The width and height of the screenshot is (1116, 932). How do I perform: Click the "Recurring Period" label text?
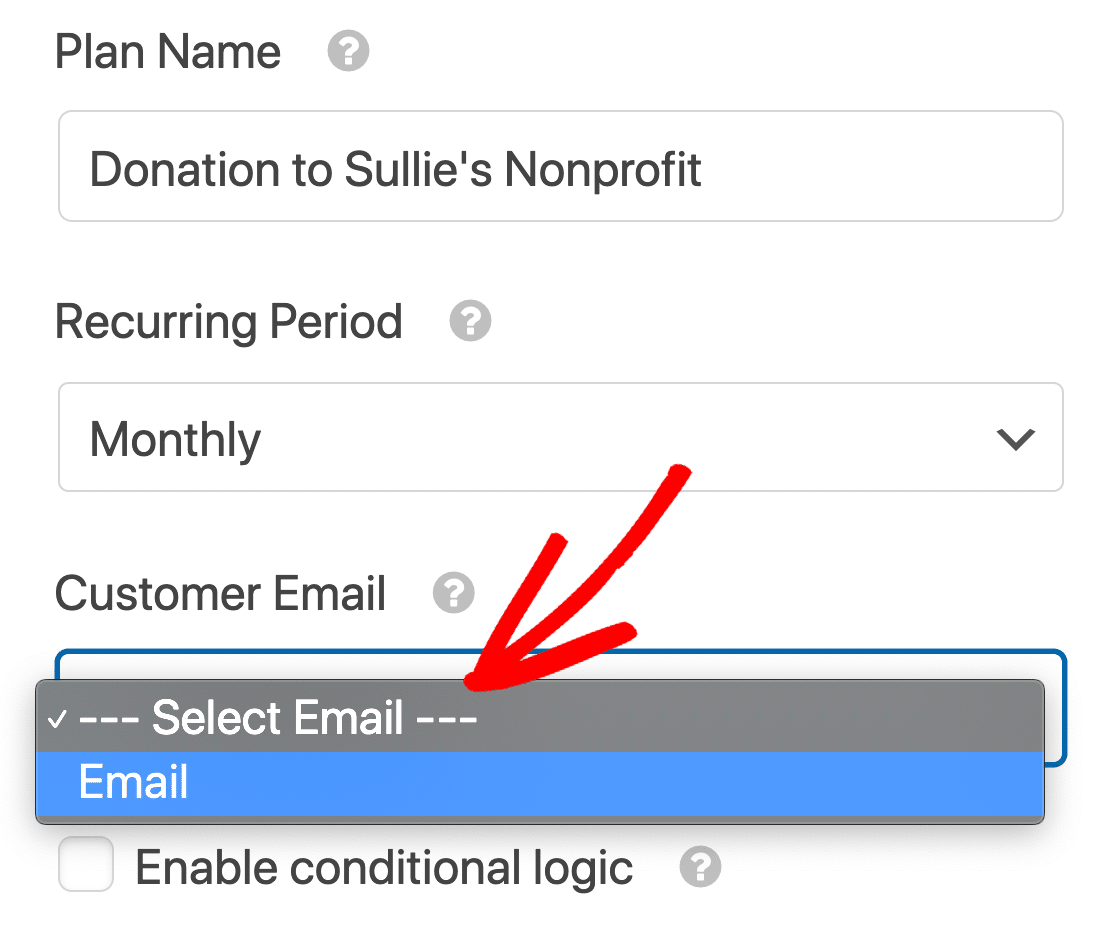(x=229, y=322)
